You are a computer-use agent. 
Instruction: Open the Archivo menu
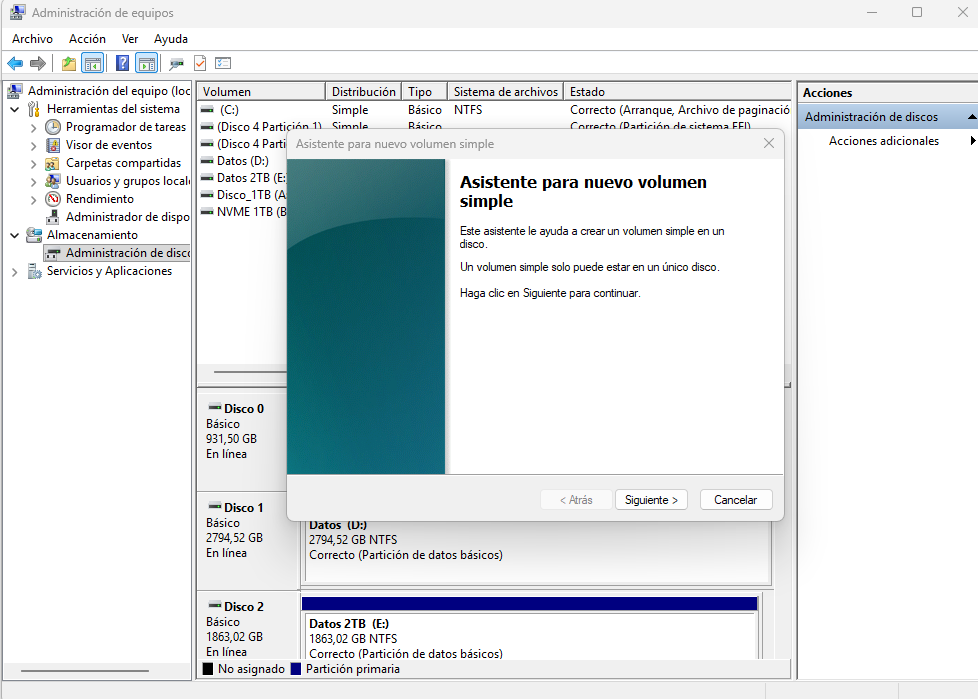[32, 39]
